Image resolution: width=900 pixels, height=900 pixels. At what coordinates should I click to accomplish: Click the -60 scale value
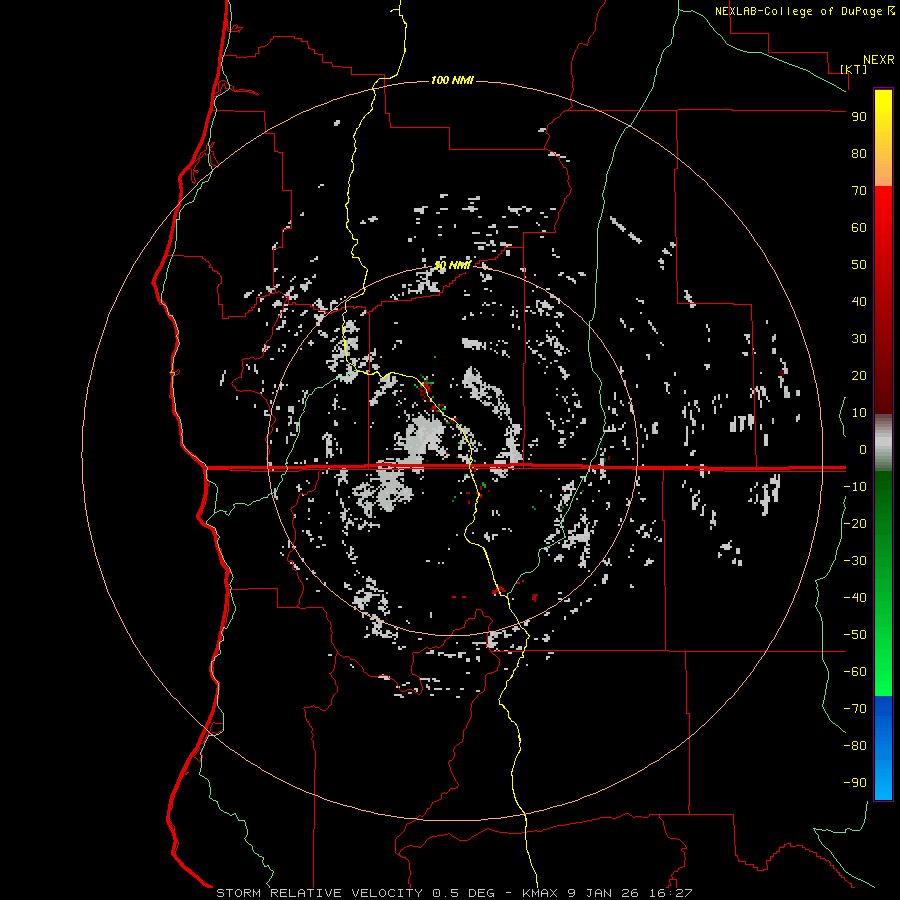point(855,672)
